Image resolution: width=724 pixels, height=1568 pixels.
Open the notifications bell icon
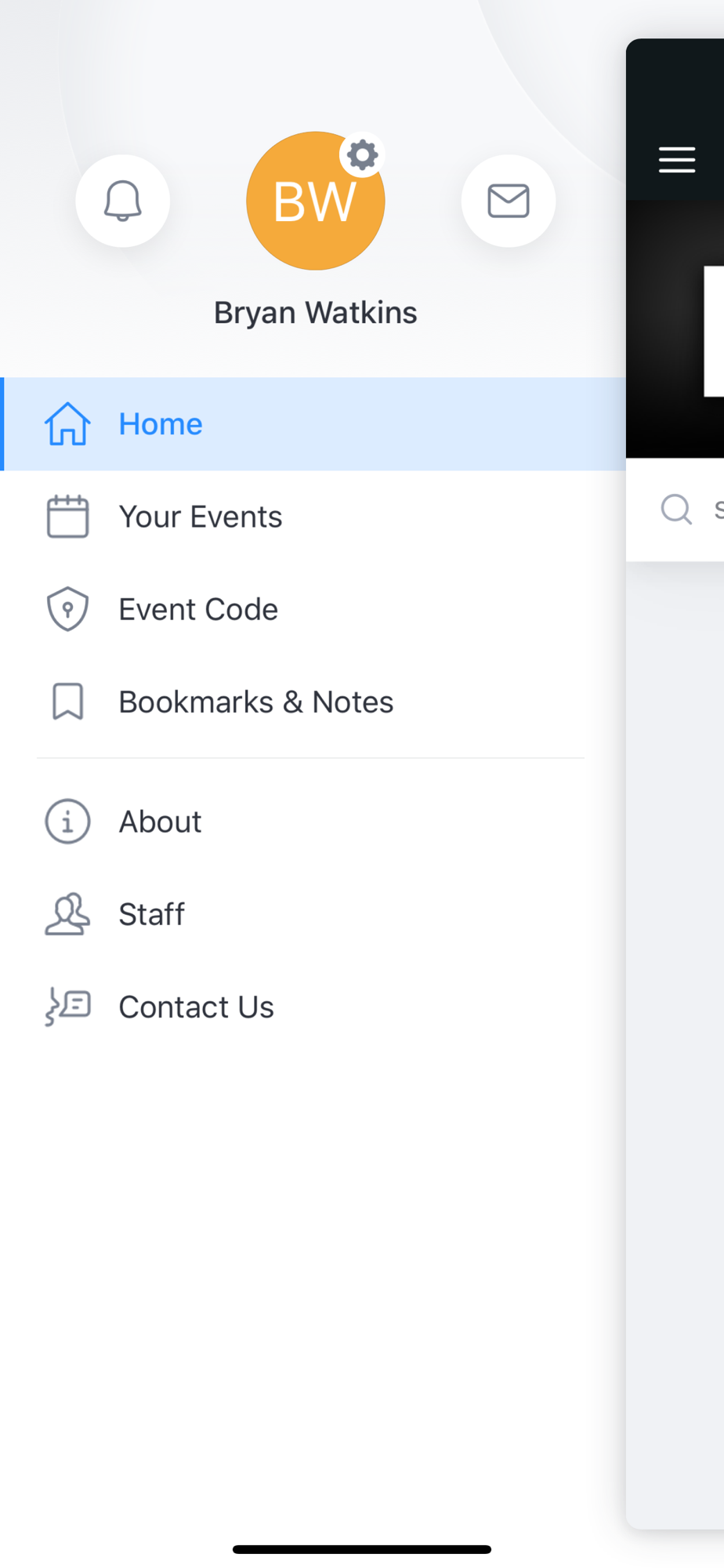122,201
